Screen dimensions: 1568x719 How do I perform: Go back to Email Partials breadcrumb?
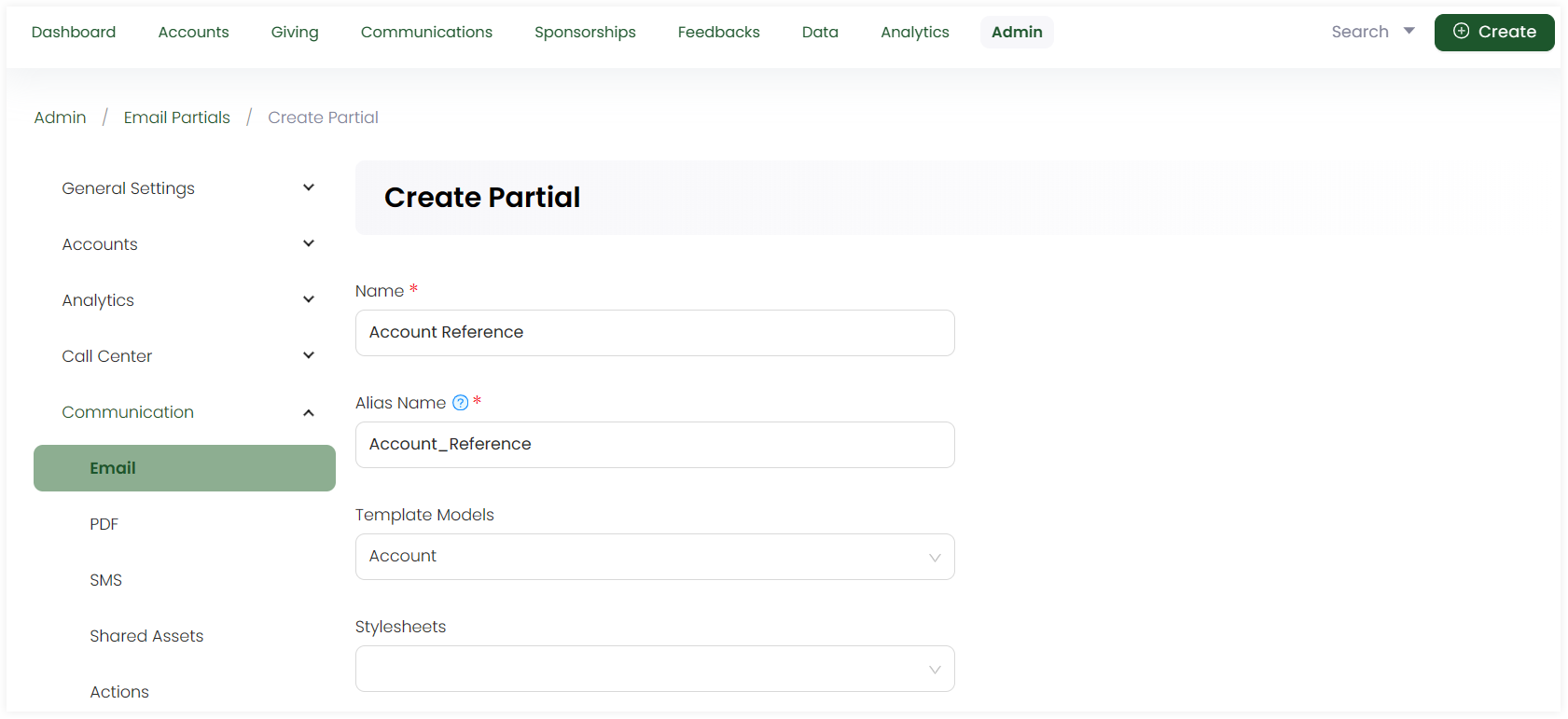176,118
